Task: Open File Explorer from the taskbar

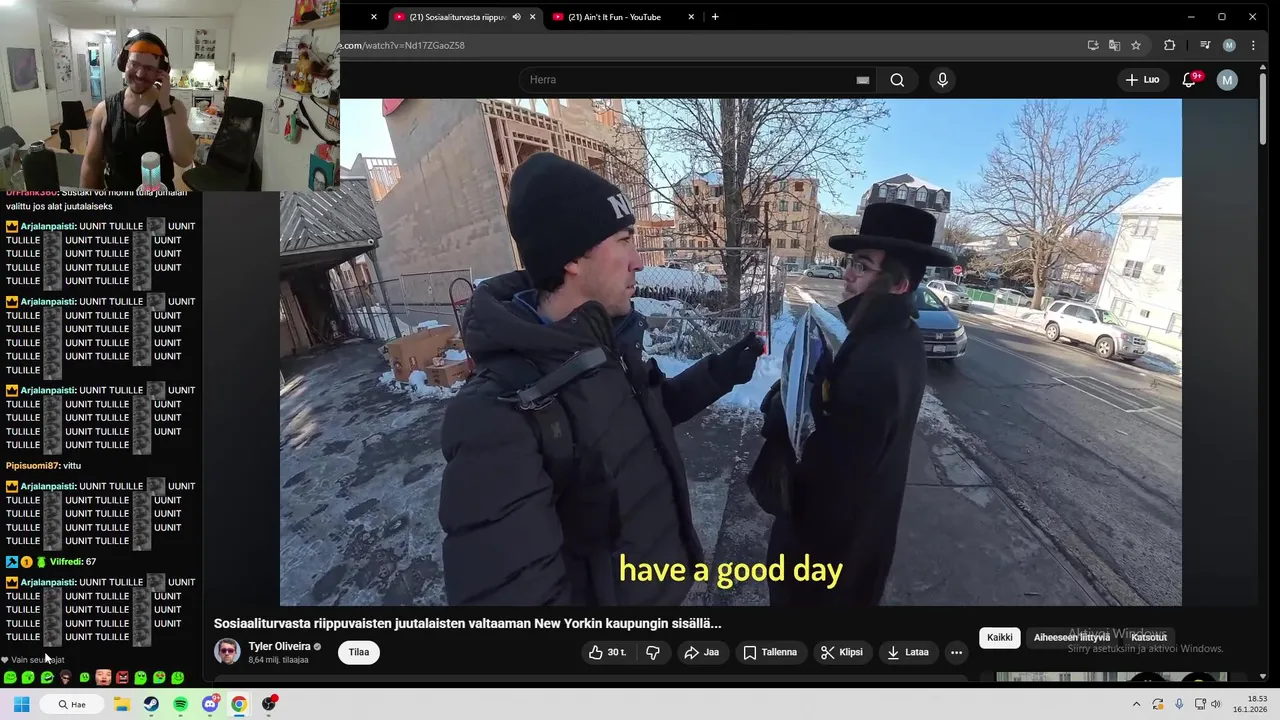Action: 122,704
